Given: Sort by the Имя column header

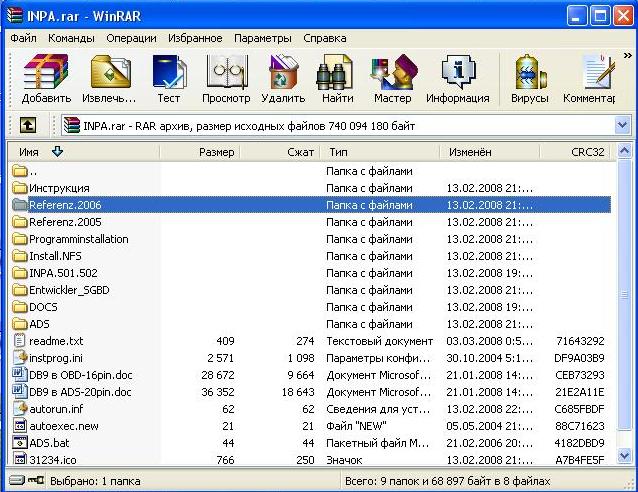Looking at the screenshot, I should pyautogui.click(x=83, y=152).
